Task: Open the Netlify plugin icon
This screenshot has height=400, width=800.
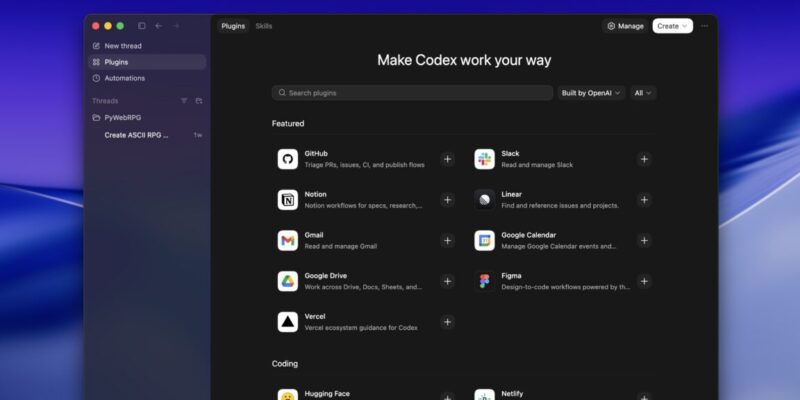Action: tap(485, 395)
